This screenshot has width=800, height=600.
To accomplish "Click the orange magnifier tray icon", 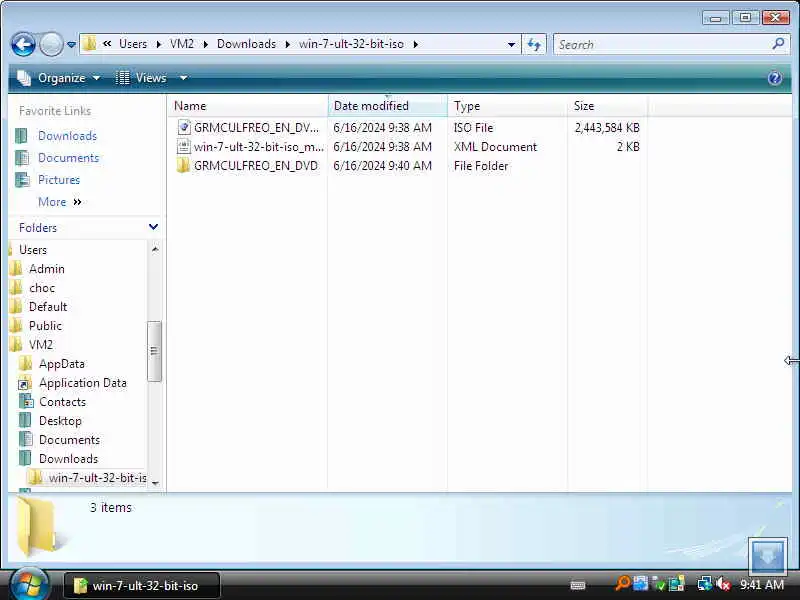I will (x=622, y=583).
